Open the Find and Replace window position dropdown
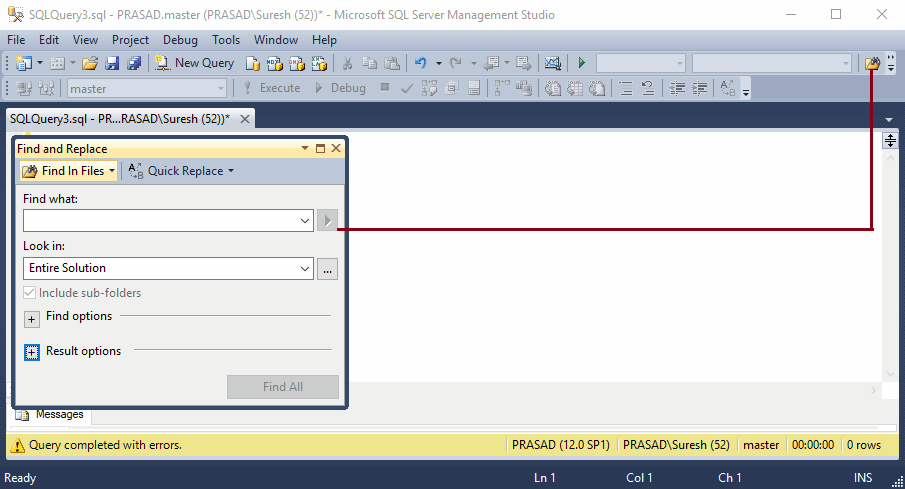 305,148
